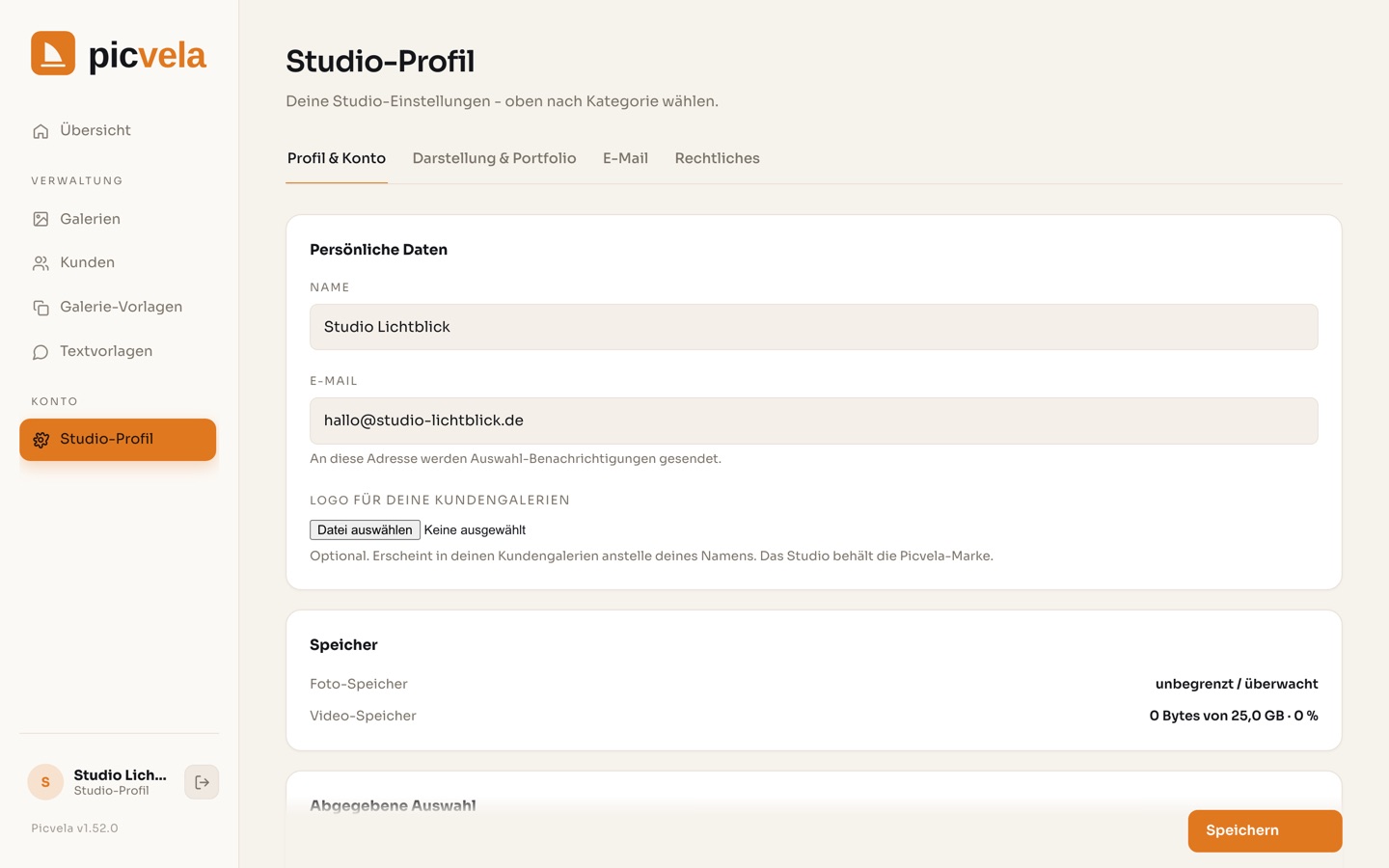Open Textvorlagen in the sidebar
Viewport: 1389px width, 868px height.
[x=118, y=351]
